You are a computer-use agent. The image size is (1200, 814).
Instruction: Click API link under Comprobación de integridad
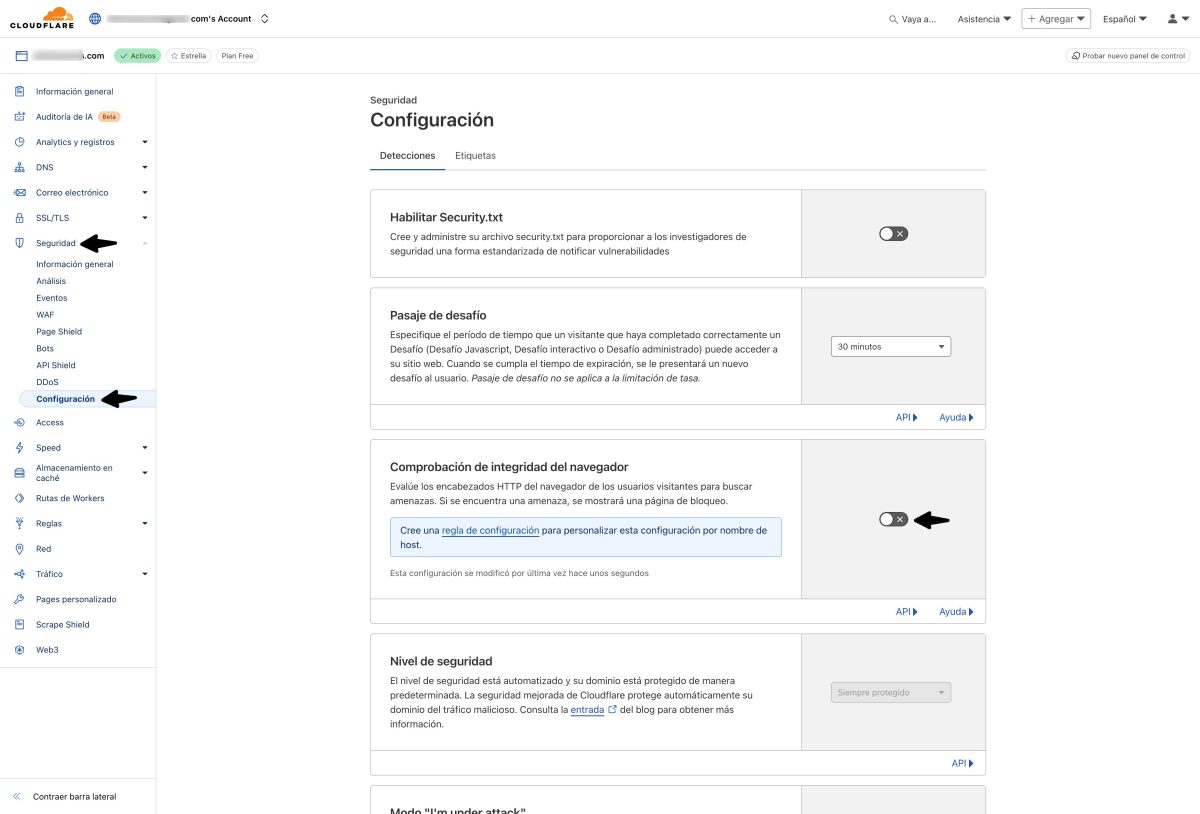point(906,611)
